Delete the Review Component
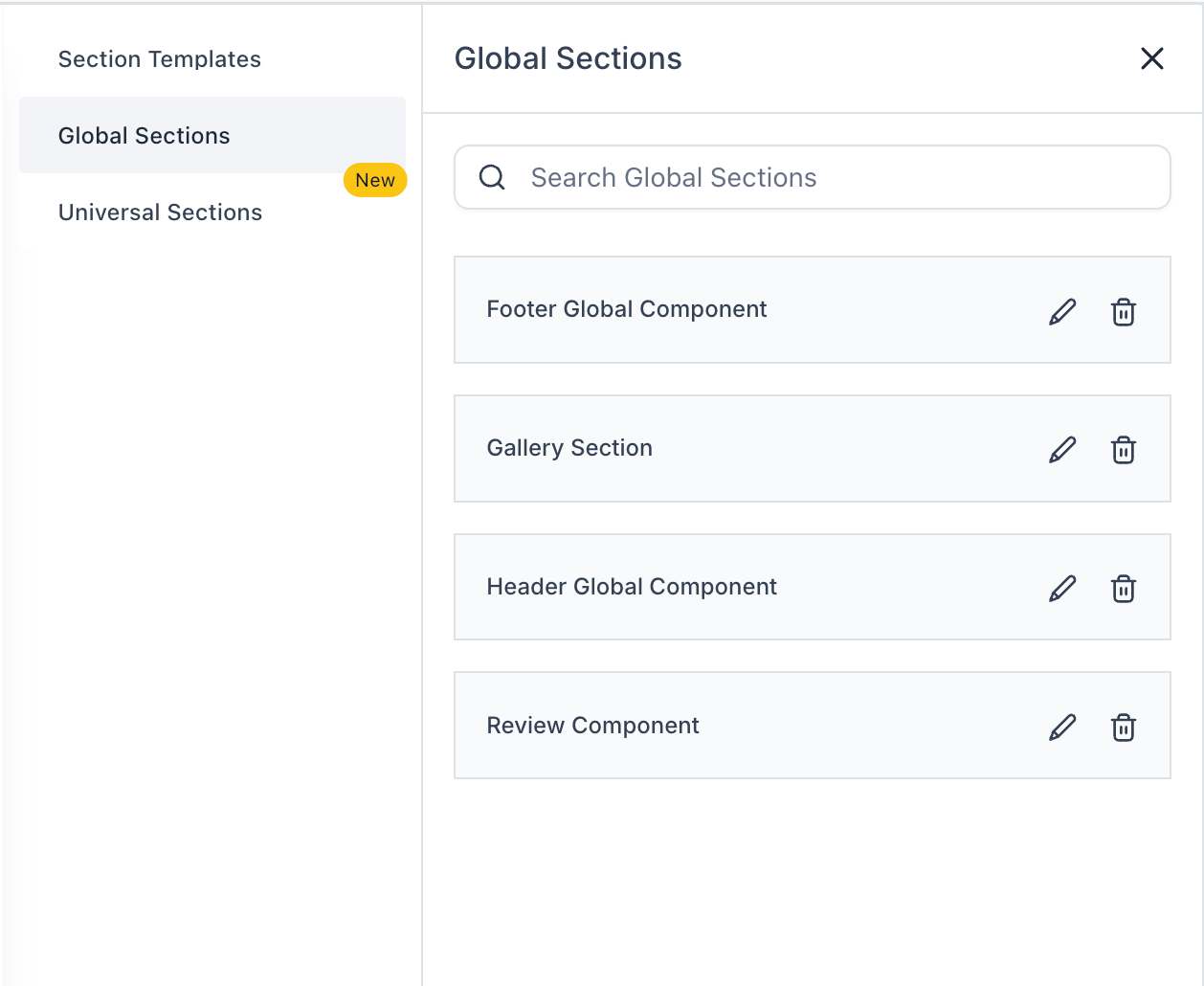This screenshot has width=1204, height=986. coord(1123,728)
